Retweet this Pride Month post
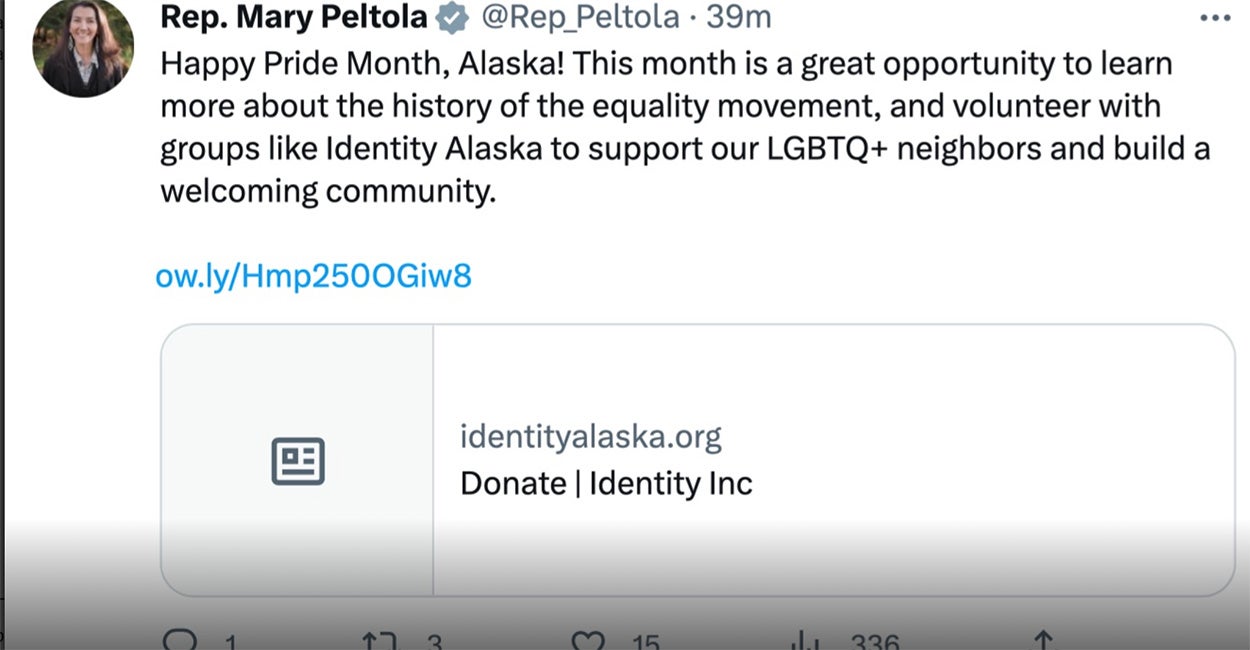 click(x=380, y=641)
